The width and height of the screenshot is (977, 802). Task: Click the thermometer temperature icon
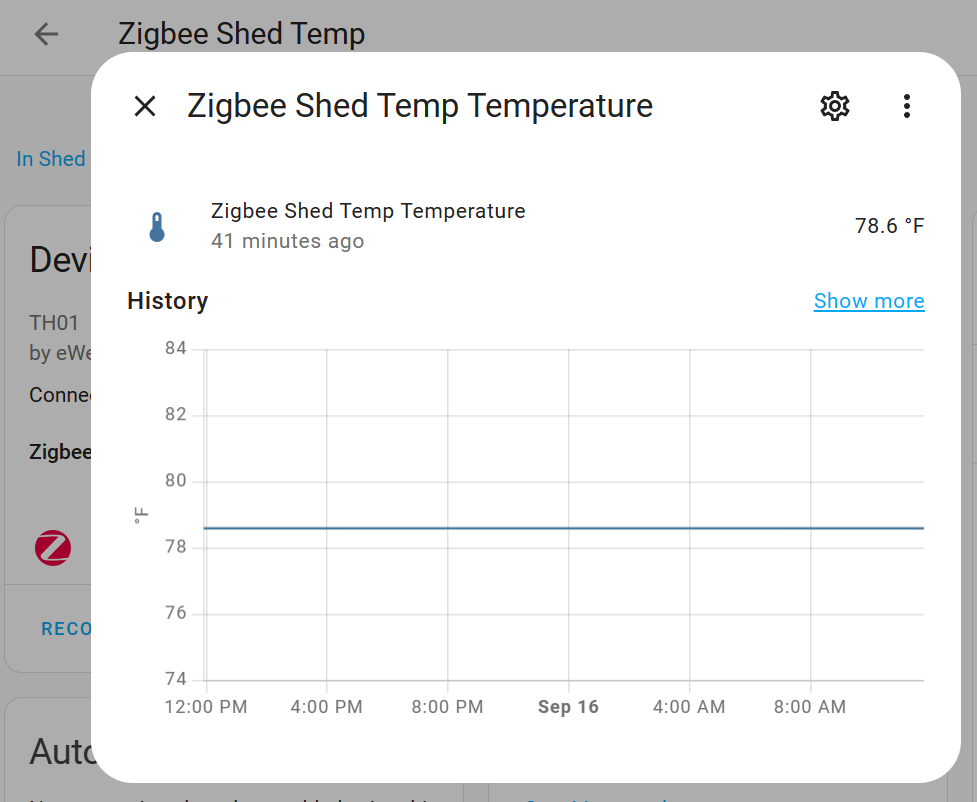coord(156,226)
